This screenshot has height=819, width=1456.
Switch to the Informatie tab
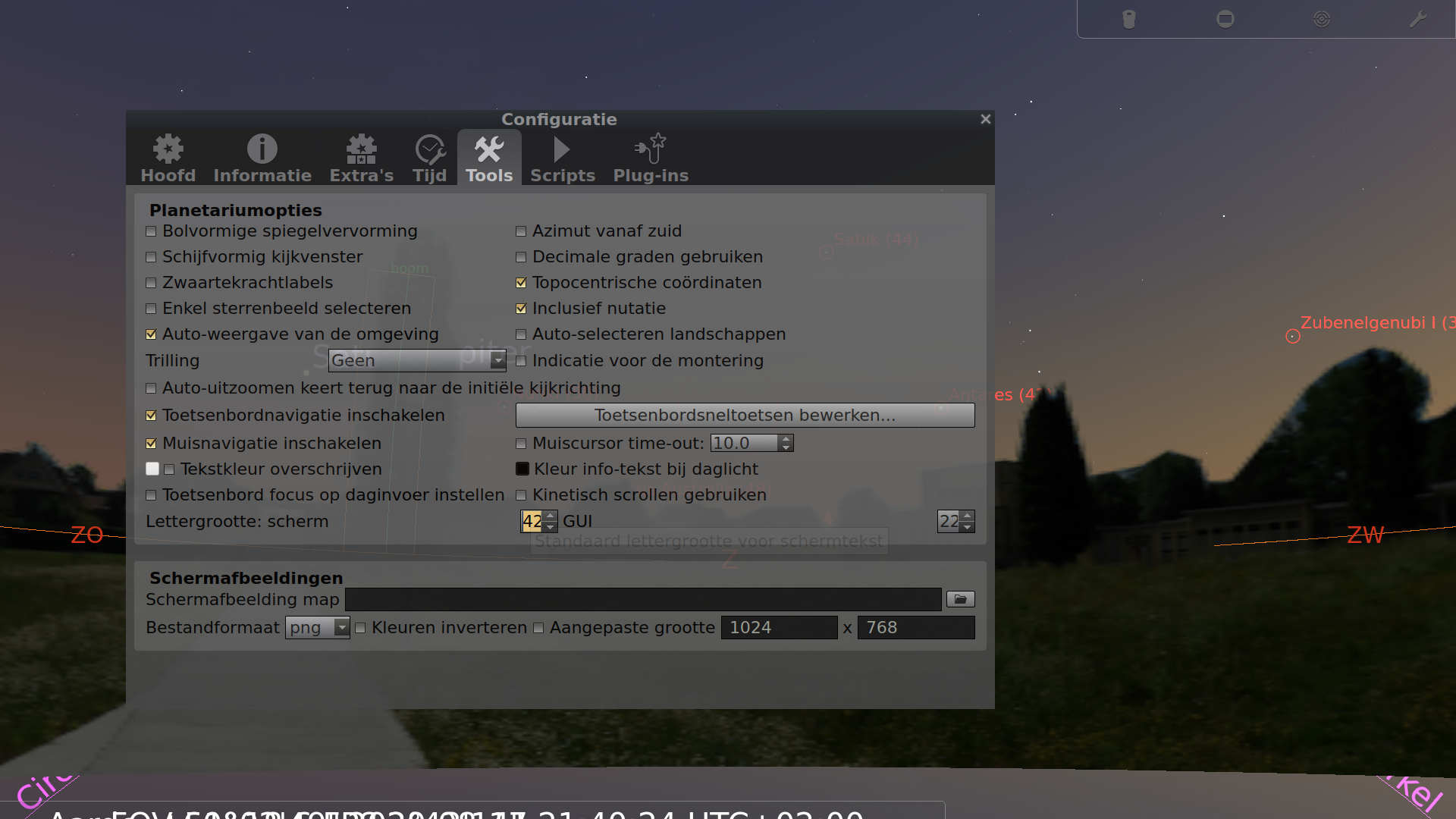(262, 158)
